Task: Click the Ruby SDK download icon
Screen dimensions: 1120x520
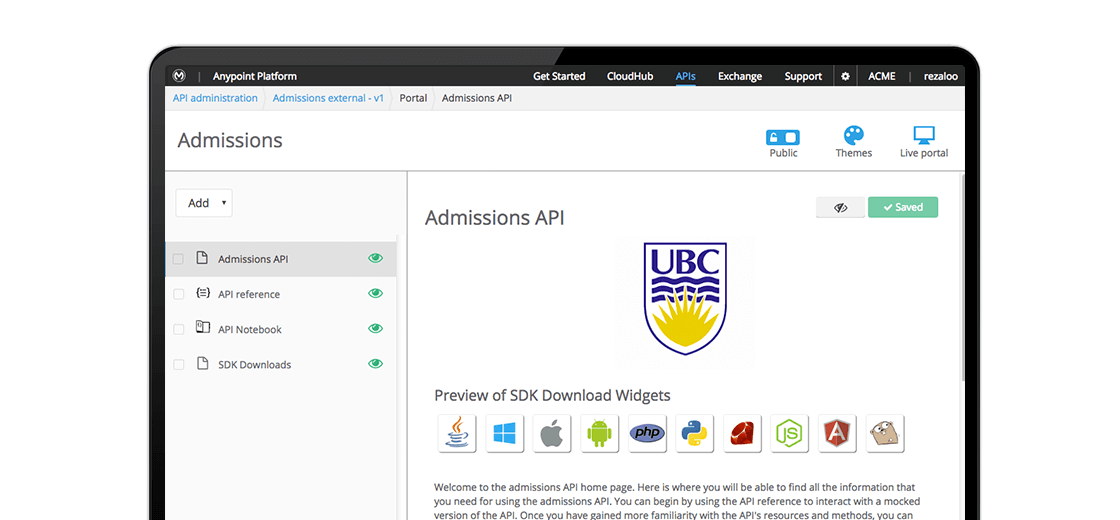Action: [x=742, y=434]
